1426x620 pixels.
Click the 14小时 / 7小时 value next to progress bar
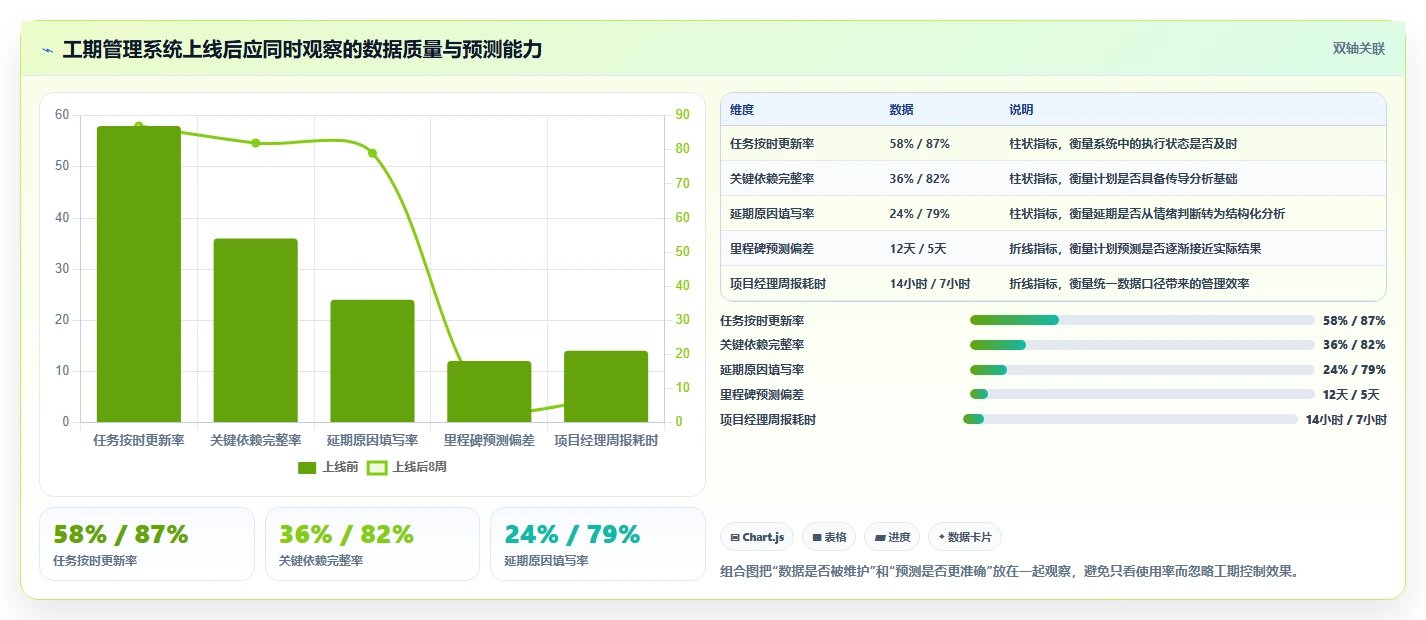[1346, 420]
